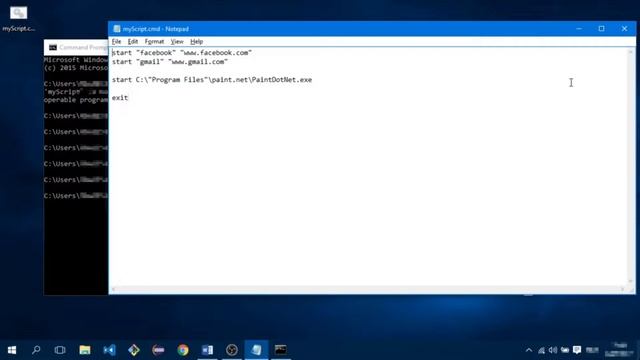Minimize the Notepad window
The image size is (640, 360).
[x=579, y=29]
